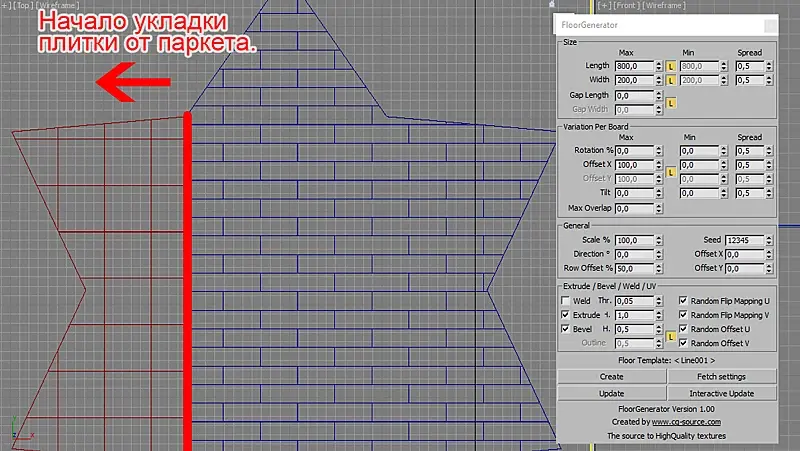800x451 pixels.
Task: Uncheck the Bevel checkbox
Action: pos(565,329)
